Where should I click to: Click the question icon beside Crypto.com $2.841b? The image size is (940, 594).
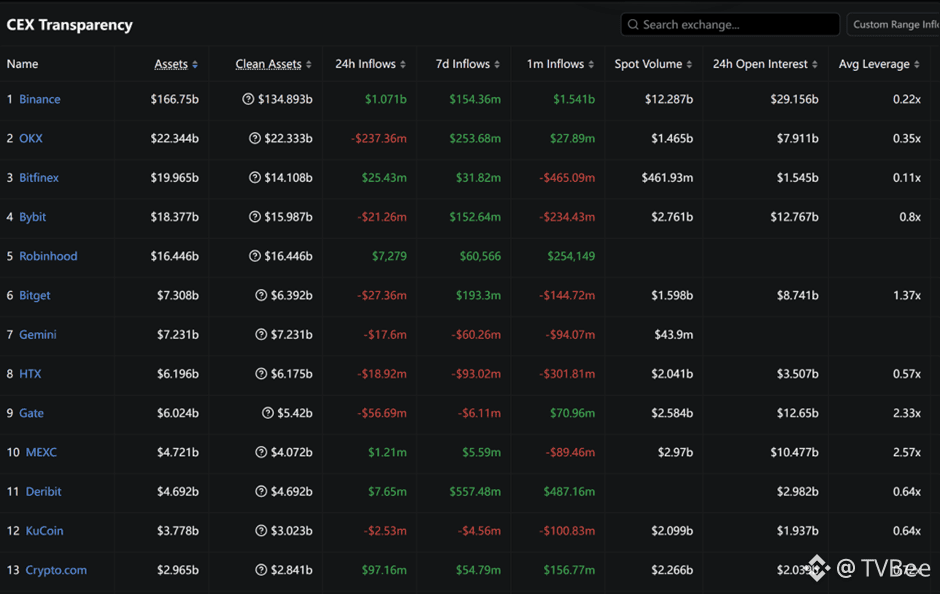coord(262,570)
